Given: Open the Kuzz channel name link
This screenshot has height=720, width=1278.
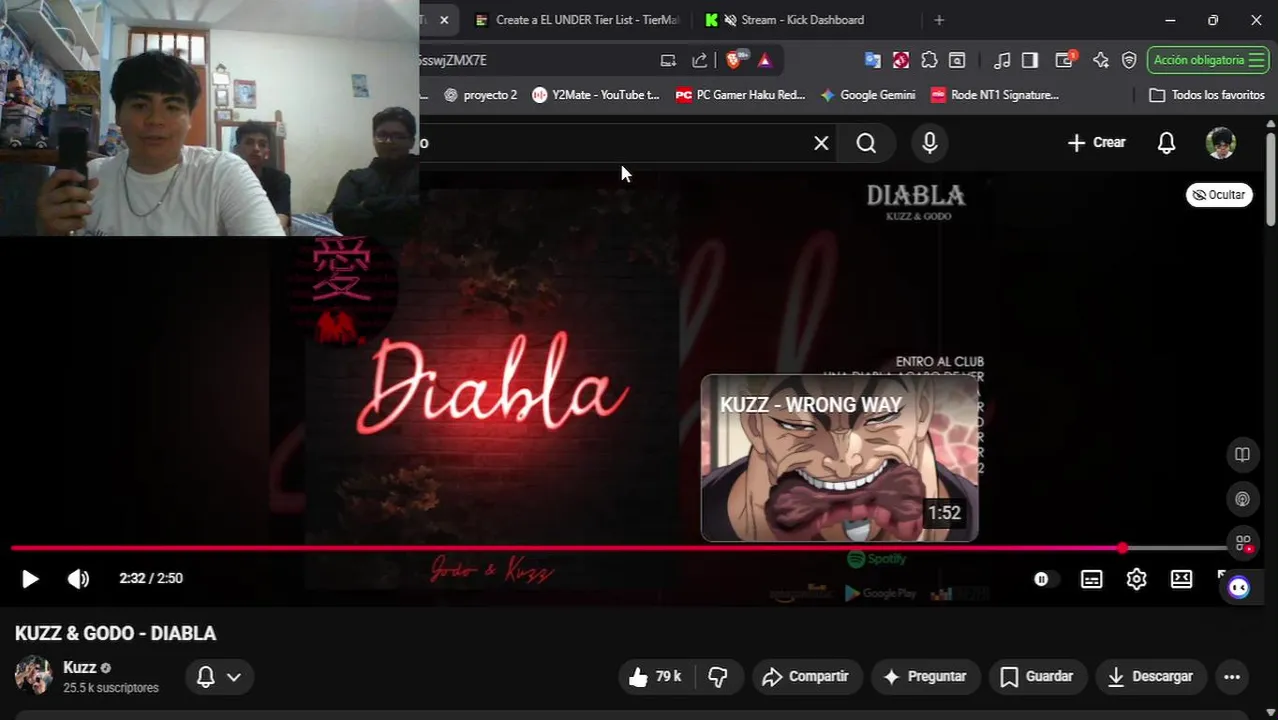Looking at the screenshot, I should 80,667.
